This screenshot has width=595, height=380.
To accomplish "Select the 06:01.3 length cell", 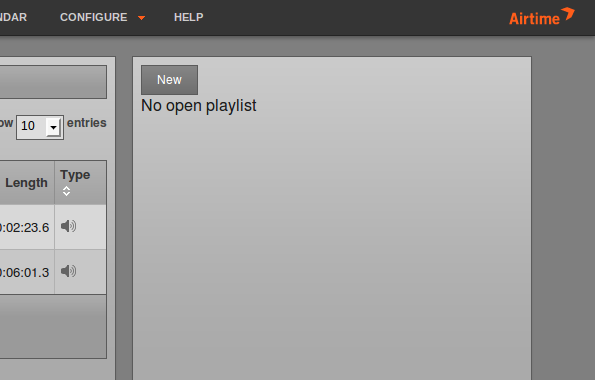I will (x=27, y=272).
